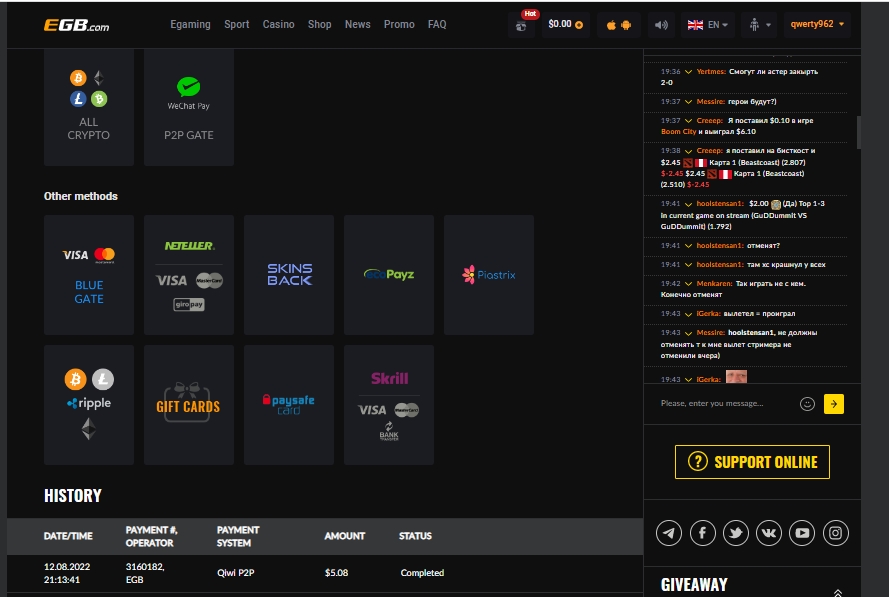Click the Completed status cell
889x597 pixels.
[422, 573]
